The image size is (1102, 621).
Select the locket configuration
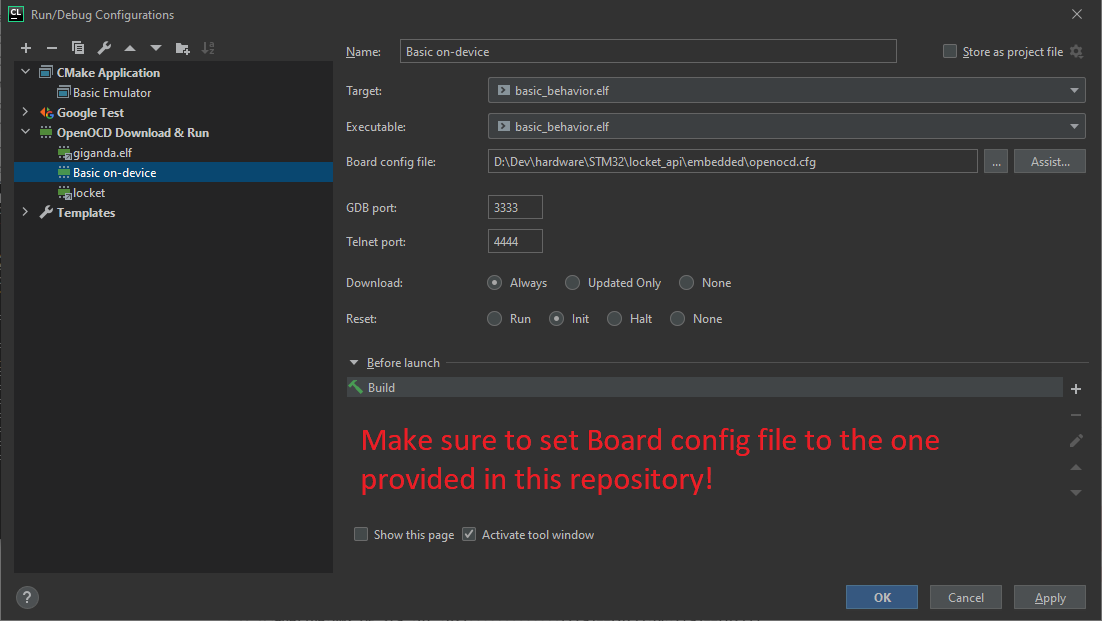[x=89, y=192]
